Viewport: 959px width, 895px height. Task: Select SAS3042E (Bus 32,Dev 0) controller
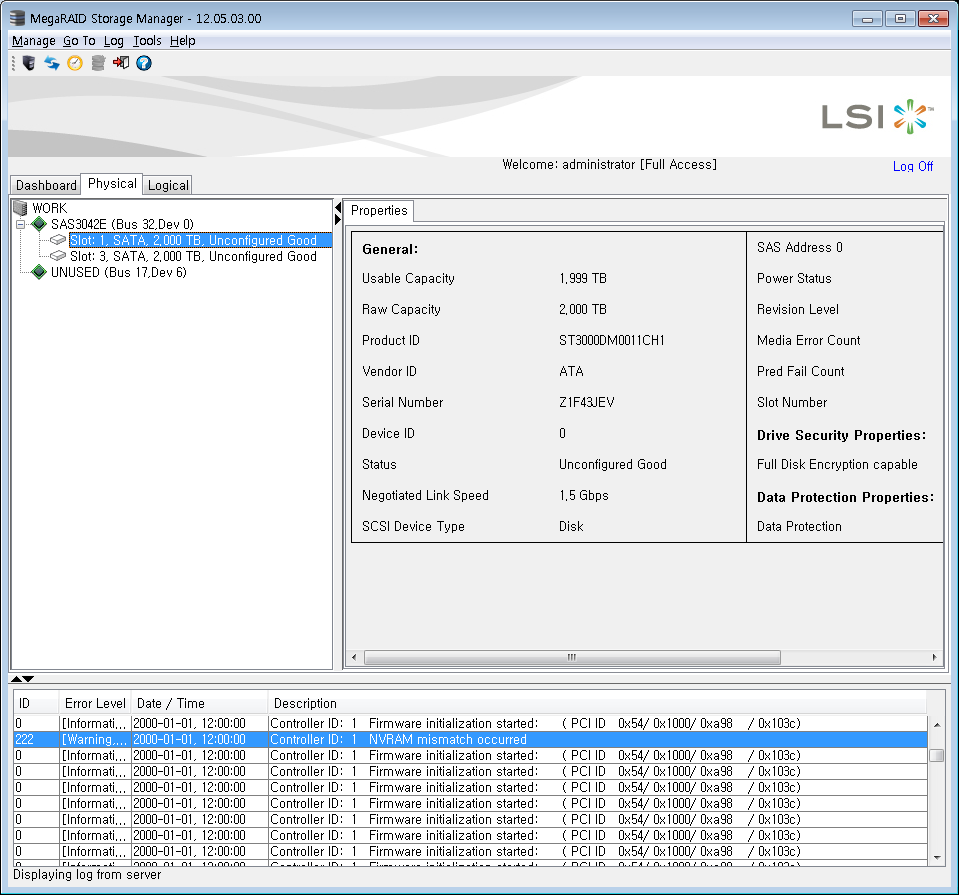122,224
